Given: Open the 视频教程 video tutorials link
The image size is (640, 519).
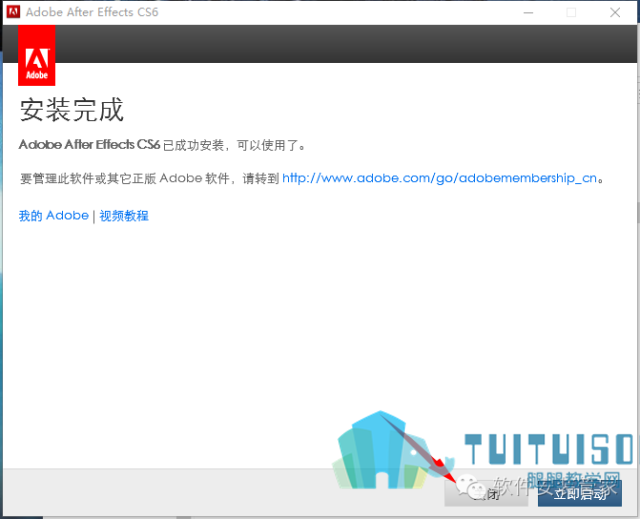Looking at the screenshot, I should (x=124, y=215).
